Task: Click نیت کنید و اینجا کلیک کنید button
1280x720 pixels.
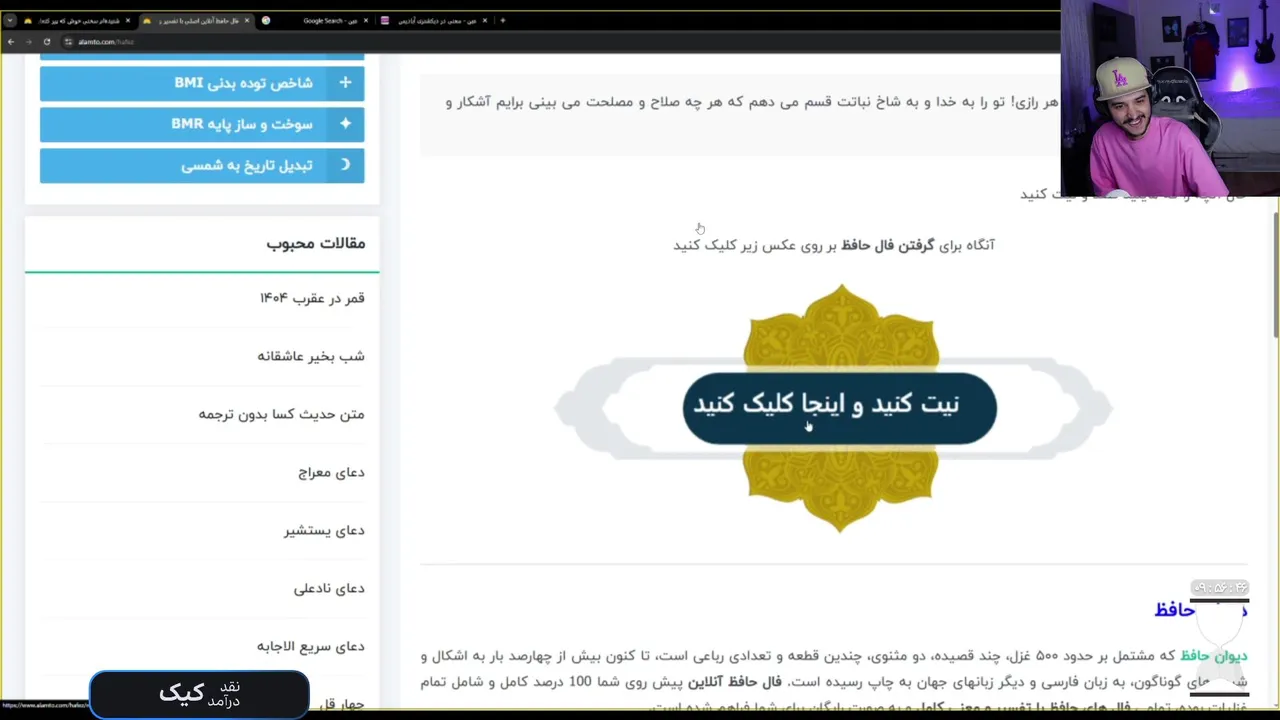Action: [x=840, y=406]
